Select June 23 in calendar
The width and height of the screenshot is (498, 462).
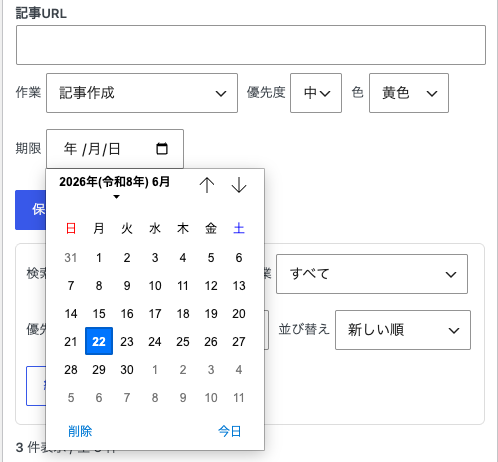[127, 342]
